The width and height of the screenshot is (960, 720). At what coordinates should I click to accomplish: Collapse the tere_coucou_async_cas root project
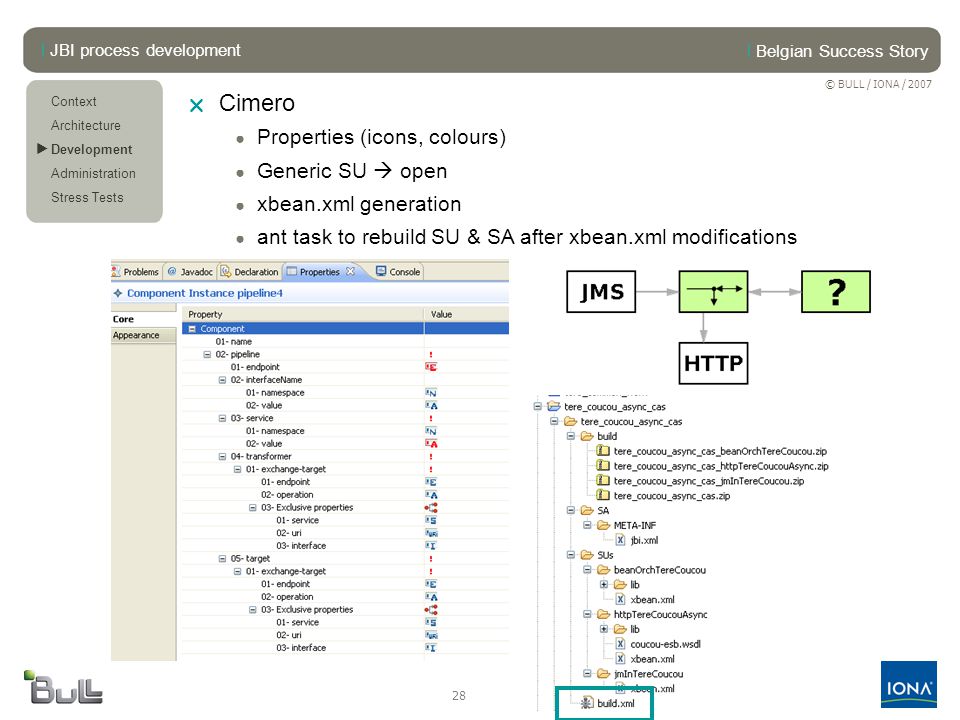click(x=538, y=407)
